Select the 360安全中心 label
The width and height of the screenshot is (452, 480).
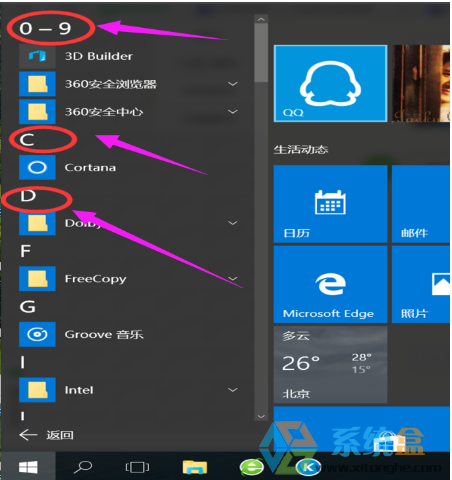tap(104, 112)
